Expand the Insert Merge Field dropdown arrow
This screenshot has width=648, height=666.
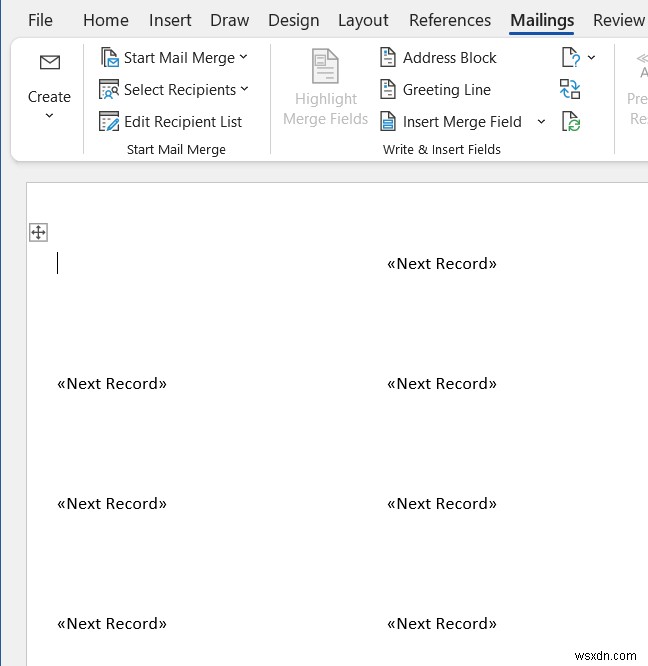click(541, 121)
